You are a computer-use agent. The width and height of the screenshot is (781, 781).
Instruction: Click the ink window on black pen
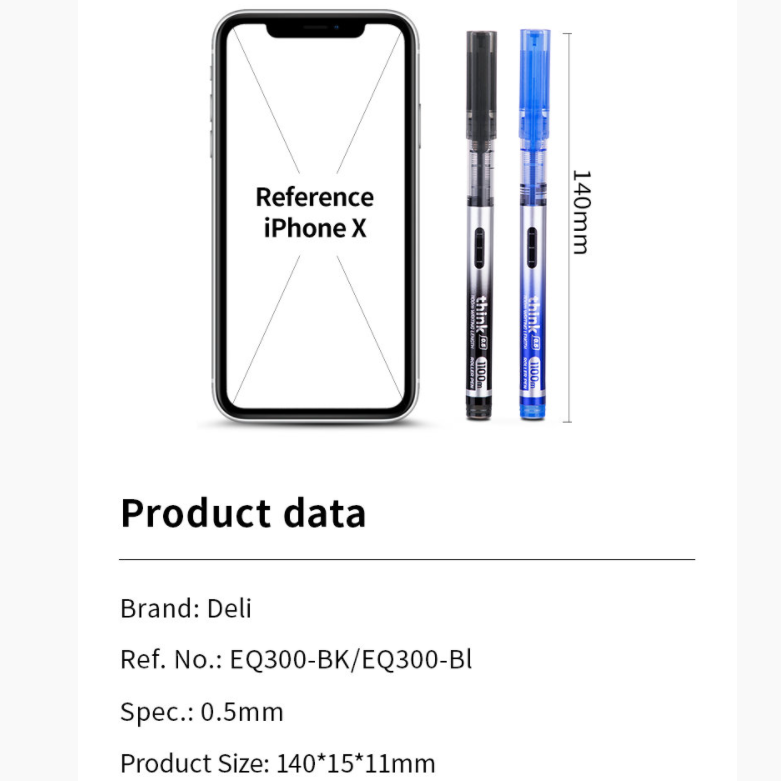click(479, 248)
